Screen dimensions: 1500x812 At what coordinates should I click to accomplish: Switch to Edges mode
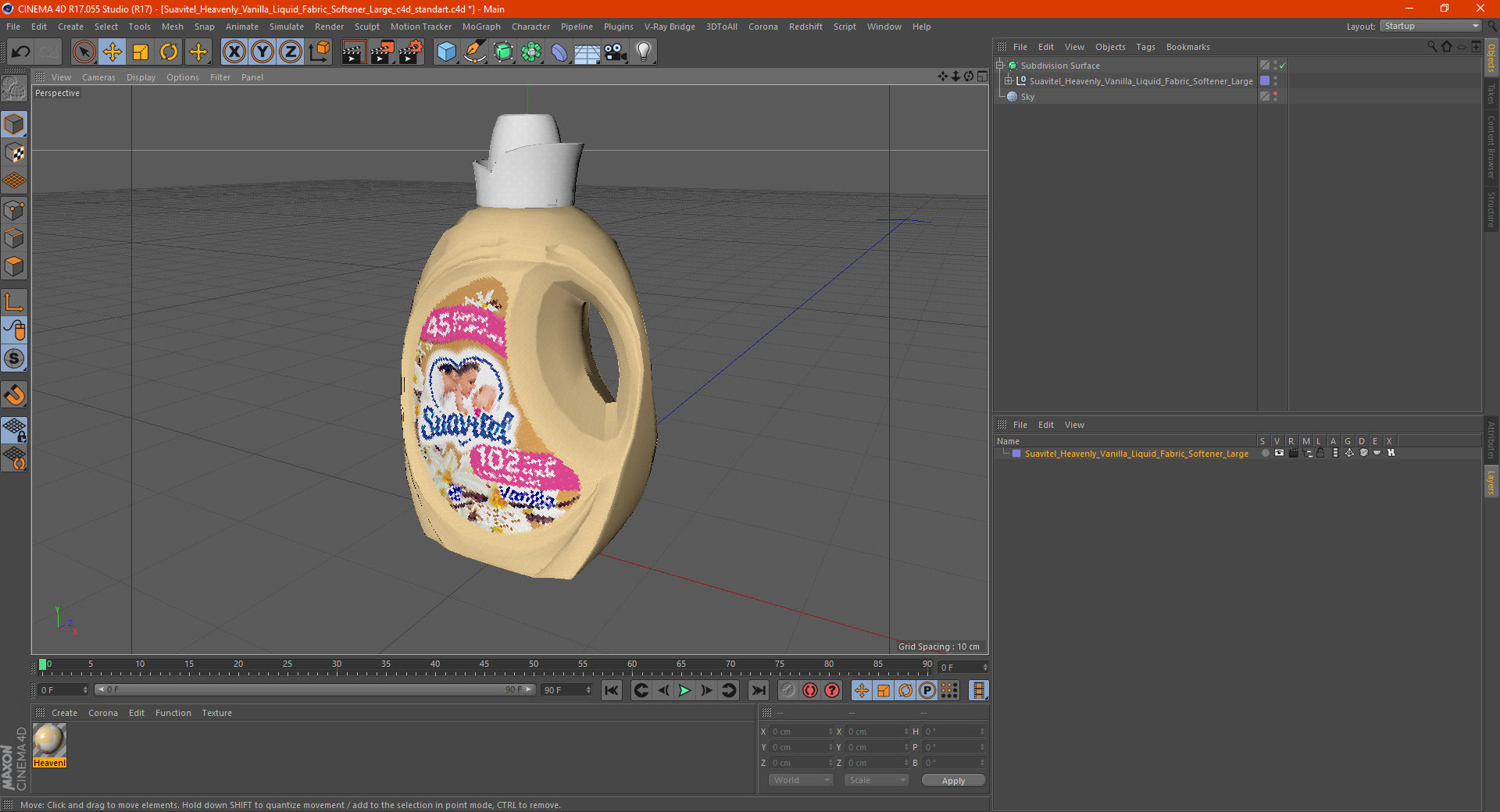point(14,238)
